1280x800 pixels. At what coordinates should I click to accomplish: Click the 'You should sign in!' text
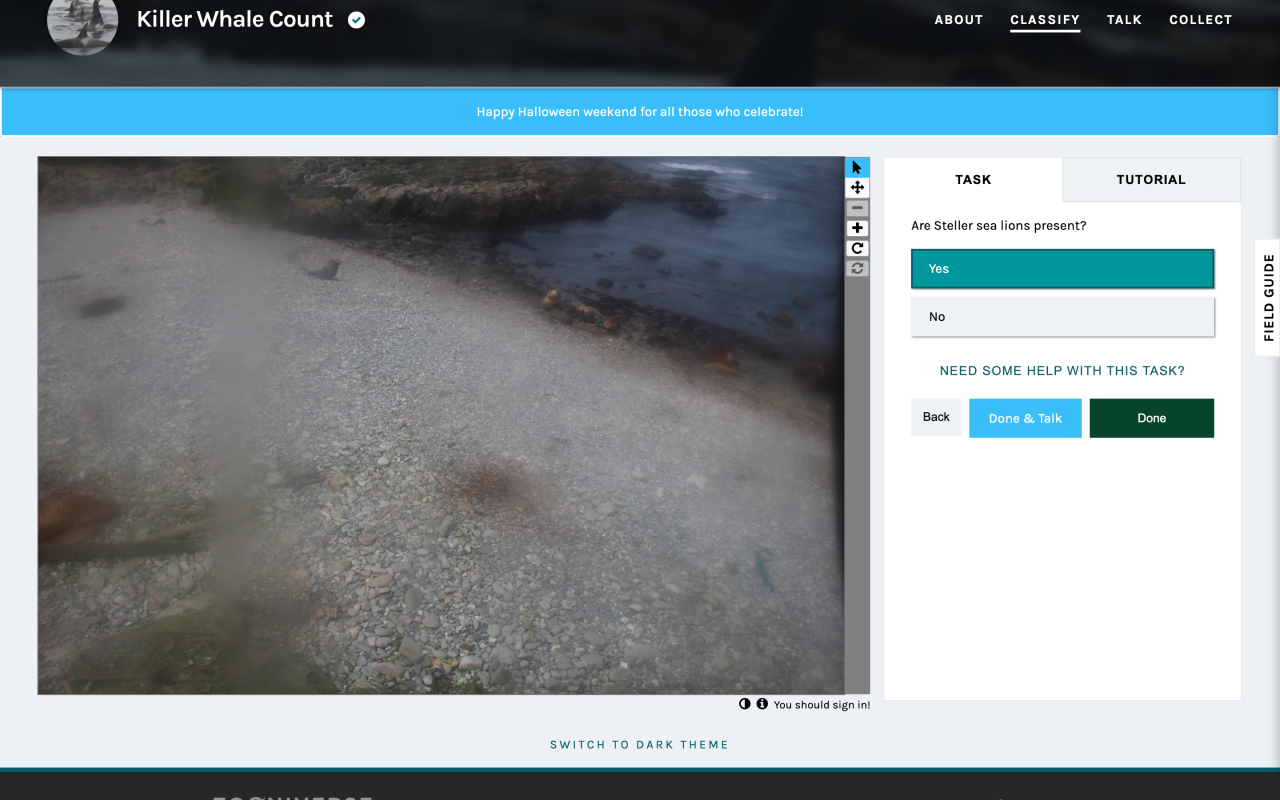tap(822, 705)
